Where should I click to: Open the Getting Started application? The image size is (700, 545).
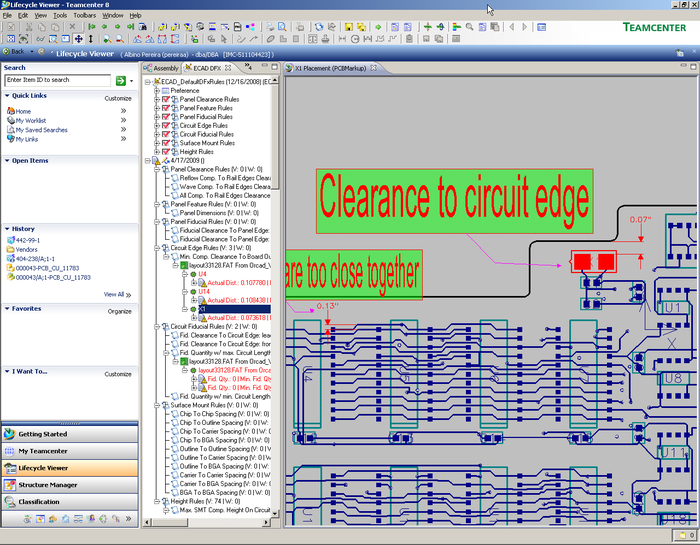tap(70, 434)
